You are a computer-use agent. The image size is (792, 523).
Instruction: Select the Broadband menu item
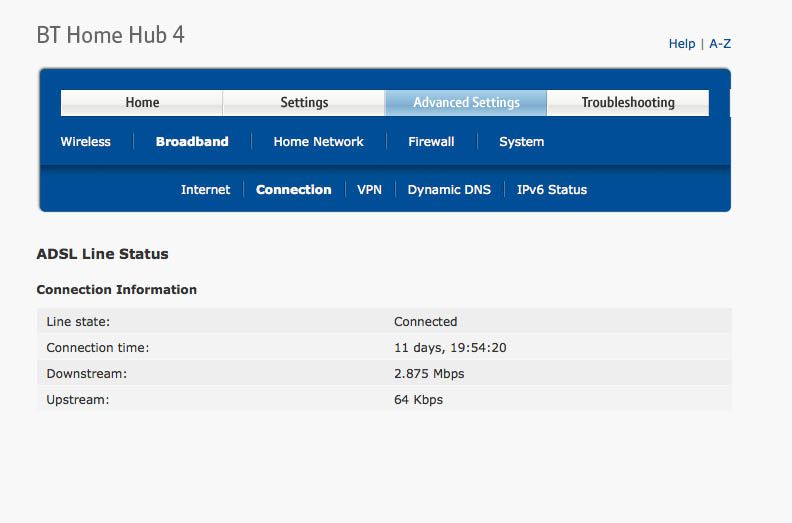[x=192, y=141]
